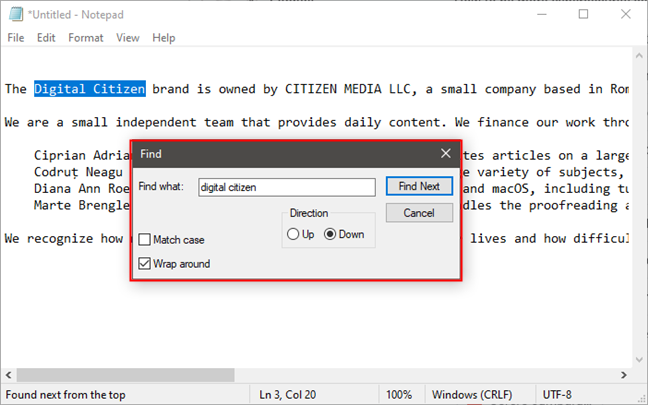Image resolution: width=648 pixels, height=405 pixels.
Task: Click vertical scrollbar down arrow
Action: click(x=639, y=360)
